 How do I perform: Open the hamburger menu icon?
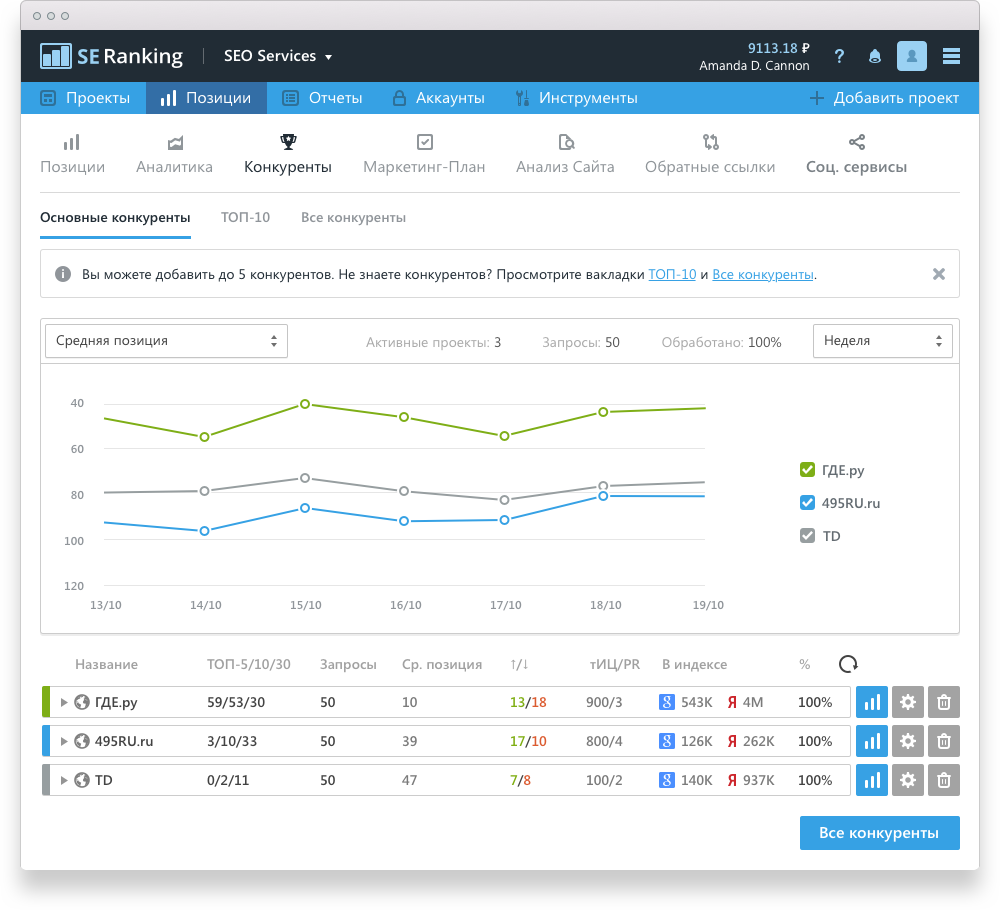click(951, 57)
